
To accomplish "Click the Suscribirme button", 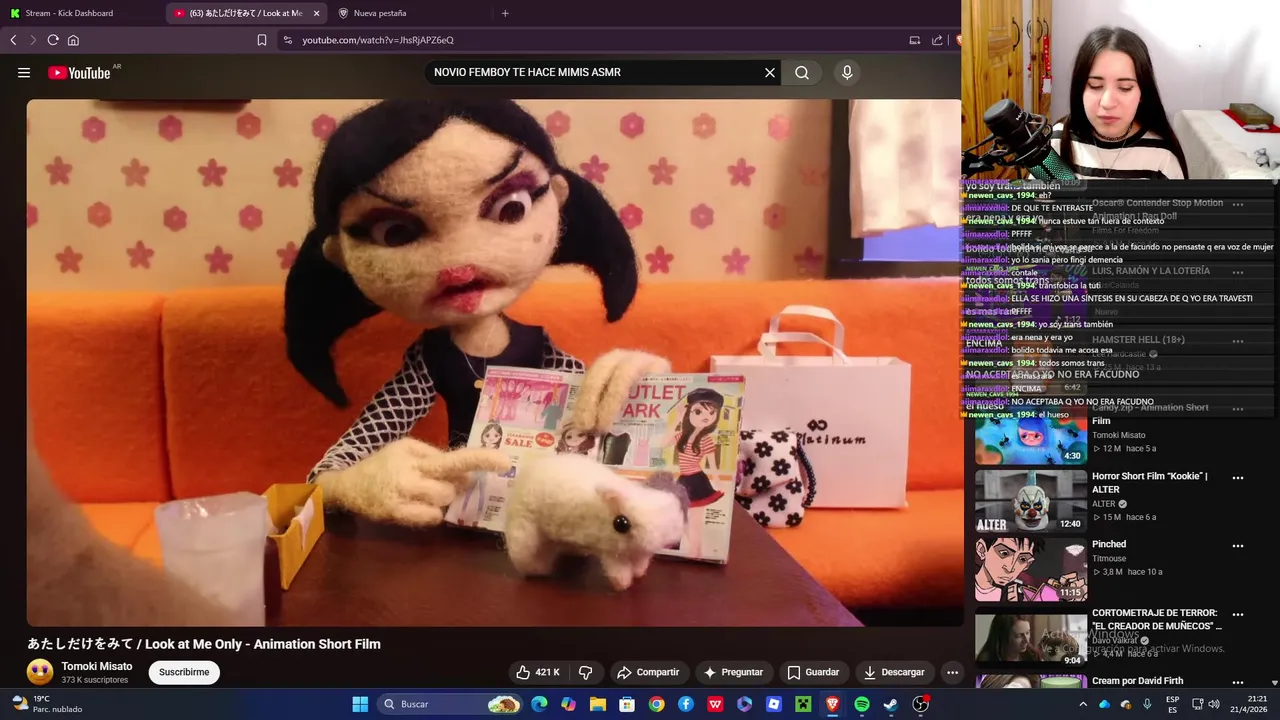I will pyautogui.click(x=184, y=672).
